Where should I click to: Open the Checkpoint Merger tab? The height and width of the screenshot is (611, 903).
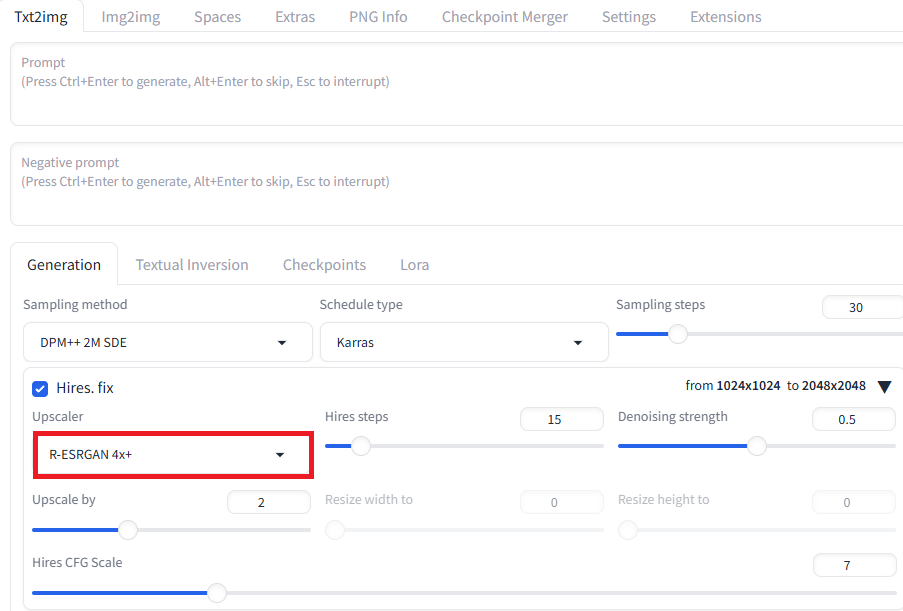click(504, 17)
